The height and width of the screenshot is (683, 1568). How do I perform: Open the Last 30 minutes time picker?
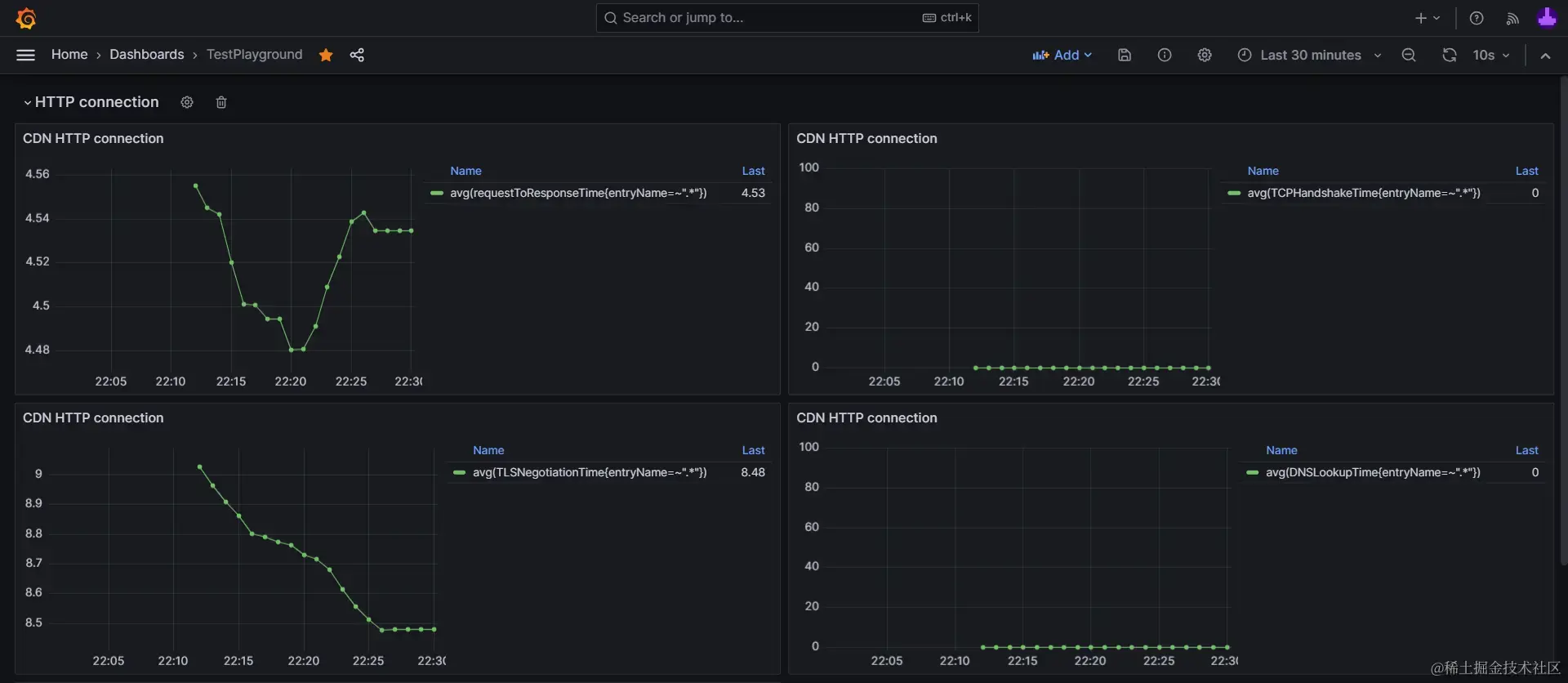tap(1309, 55)
